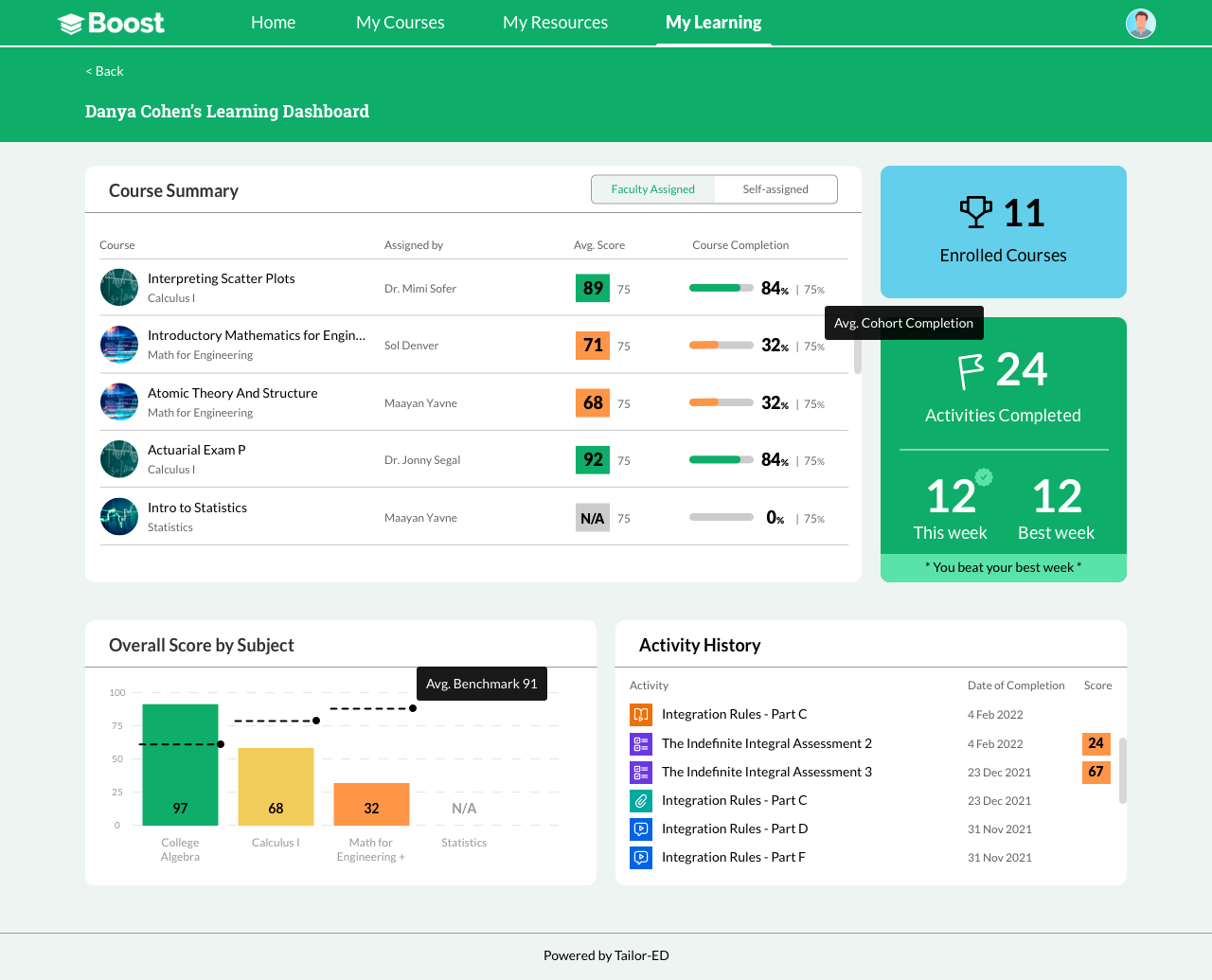Click blue video icon for Integration Rules Part D

click(641, 829)
